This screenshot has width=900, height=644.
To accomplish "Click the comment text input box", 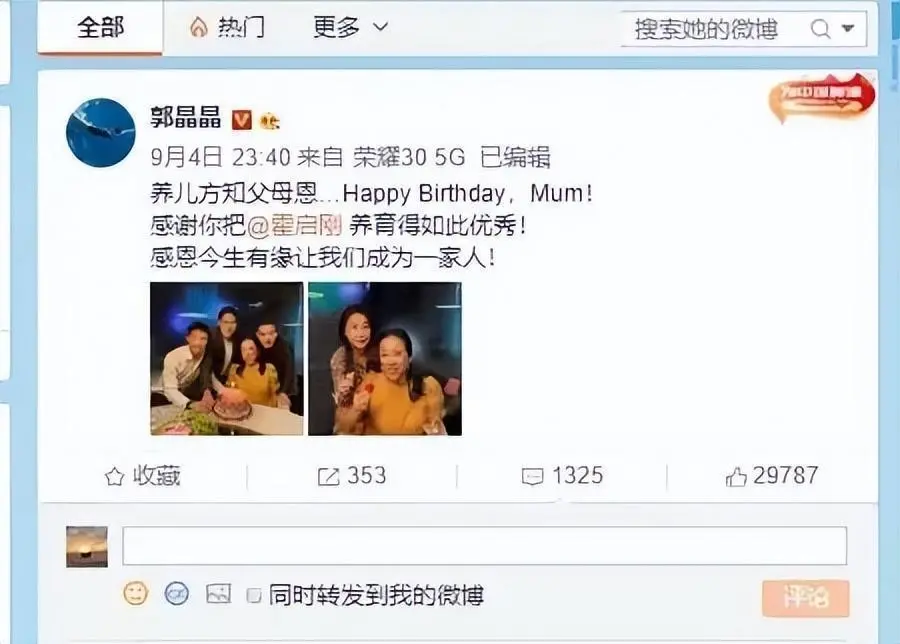I will [x=484, y=545].
